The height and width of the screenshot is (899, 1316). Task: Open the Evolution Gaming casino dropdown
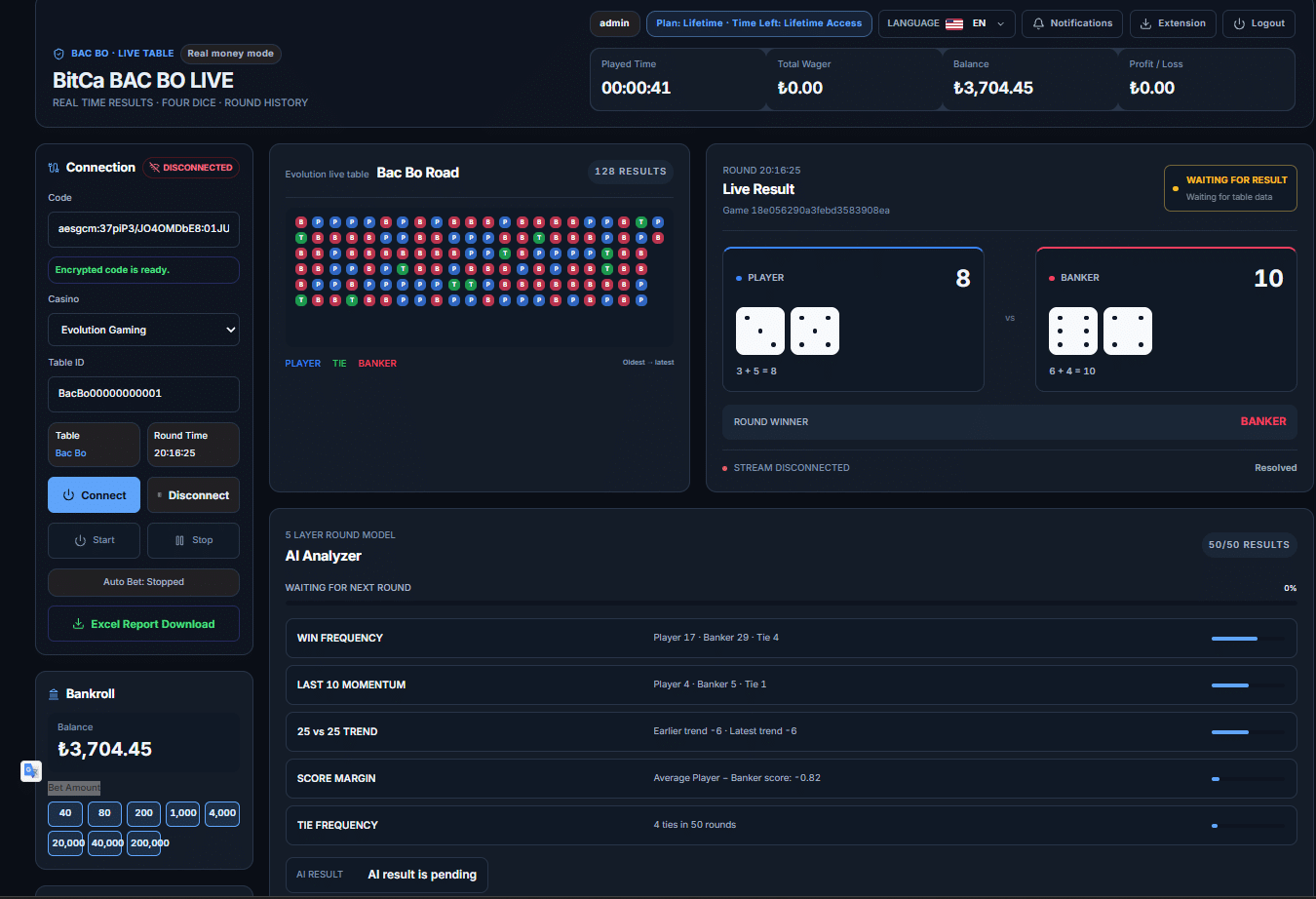[143, 330]
